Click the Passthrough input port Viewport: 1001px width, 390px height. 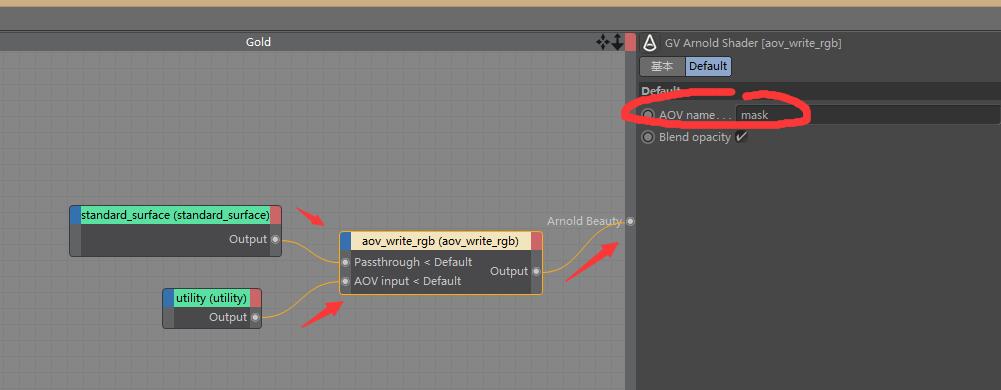point(345,262)
